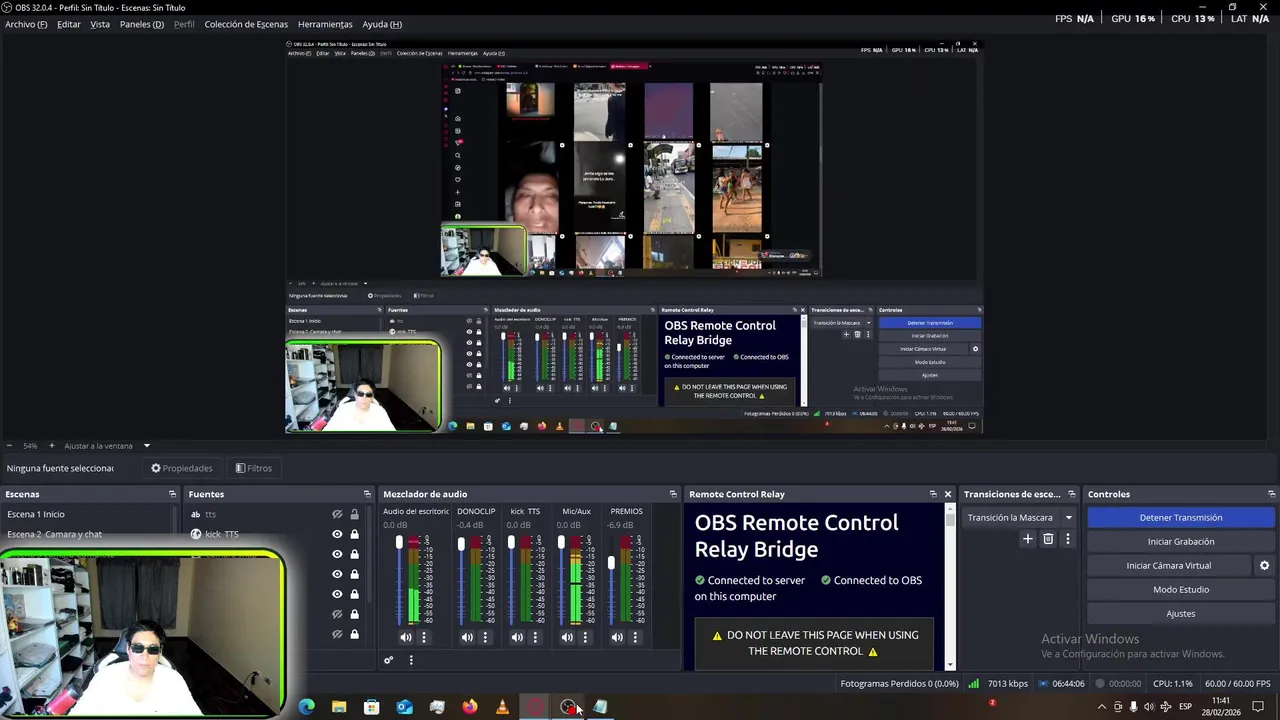The image size is (1280, 720).
Task: Adjust the DONOCLIP volume fader
Action: (461, 544)
